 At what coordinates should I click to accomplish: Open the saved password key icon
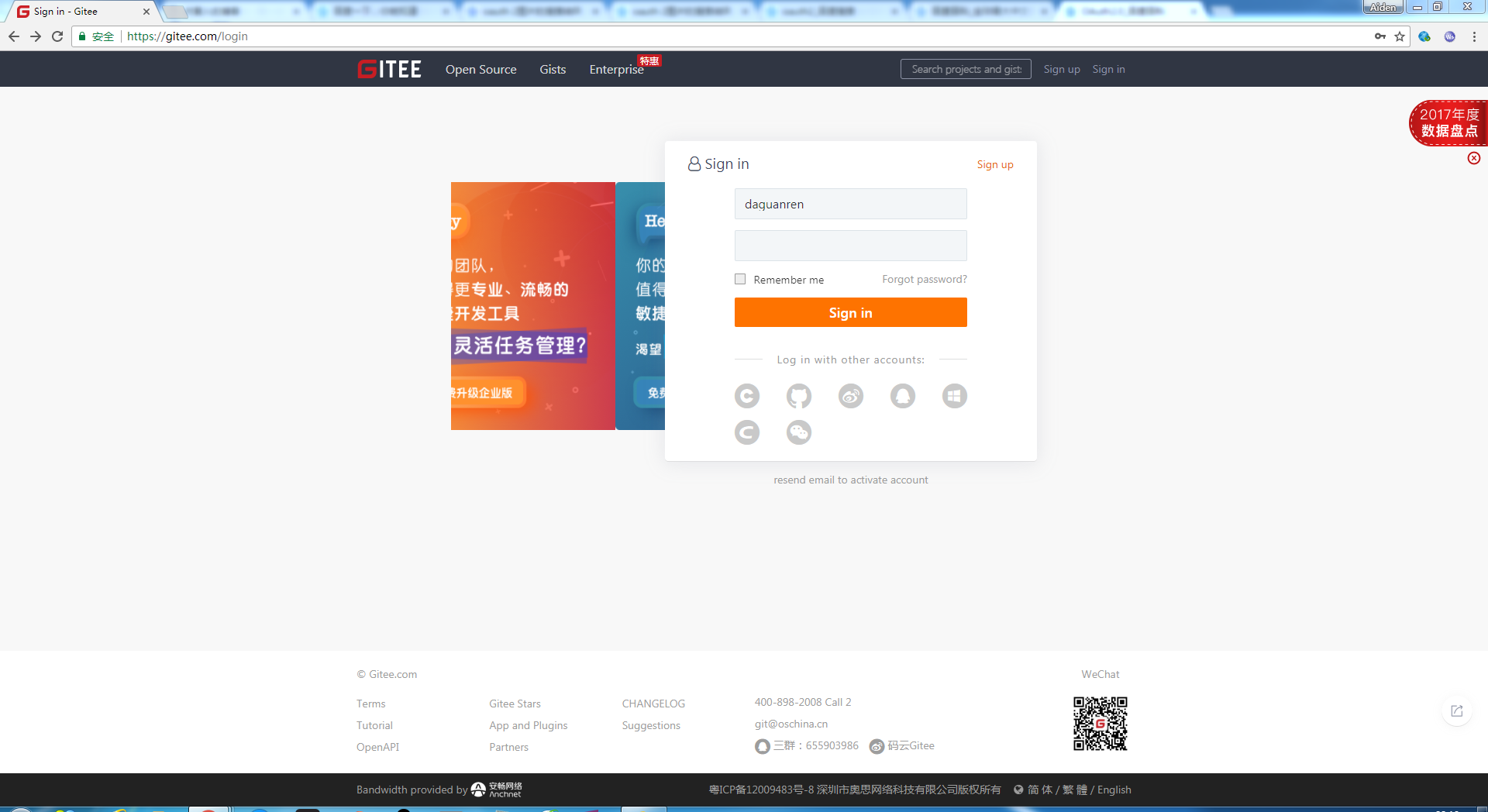pos(1380,36)
